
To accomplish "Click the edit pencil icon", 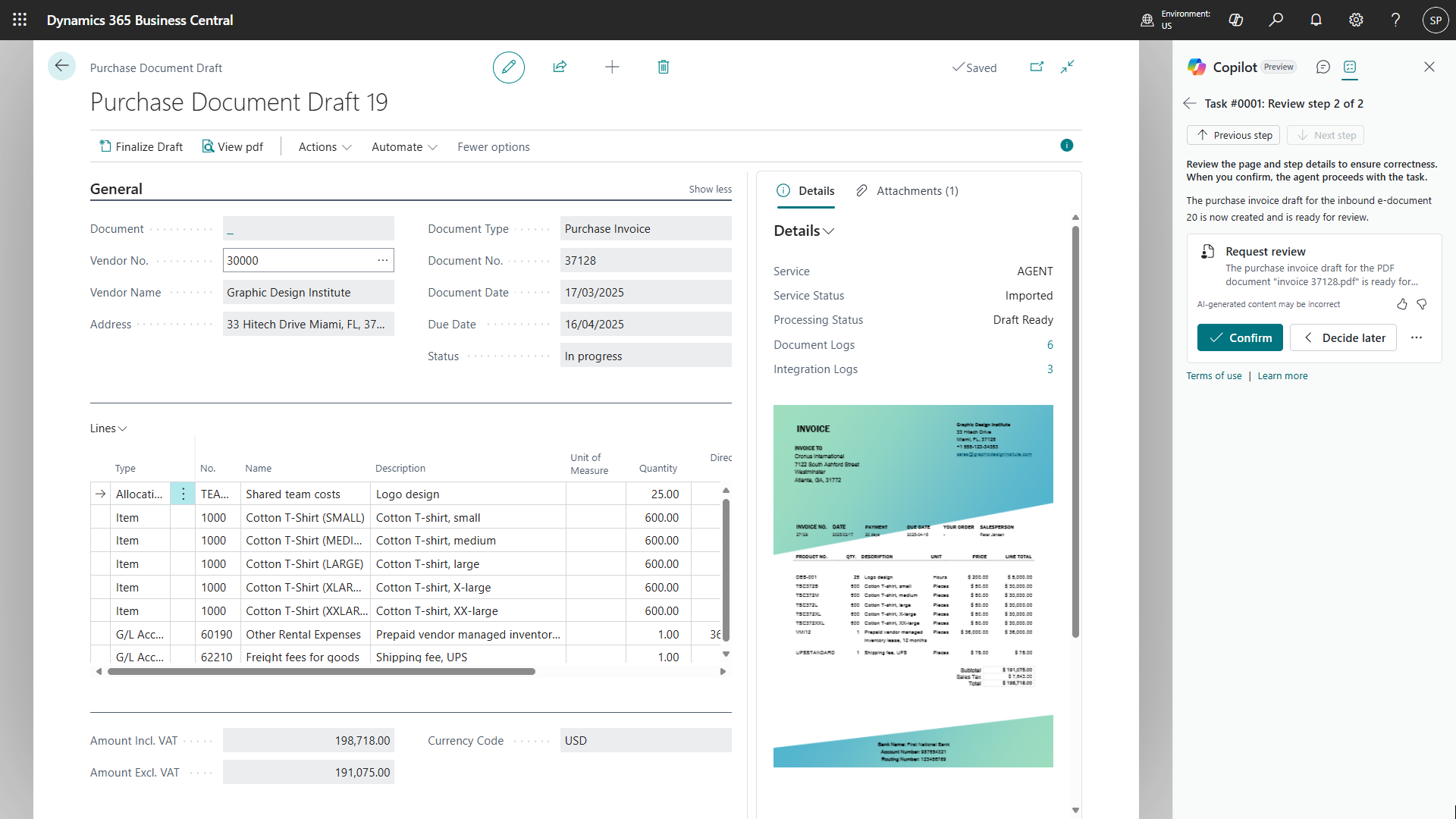I will pyautogui.click(x=509, y=67).
